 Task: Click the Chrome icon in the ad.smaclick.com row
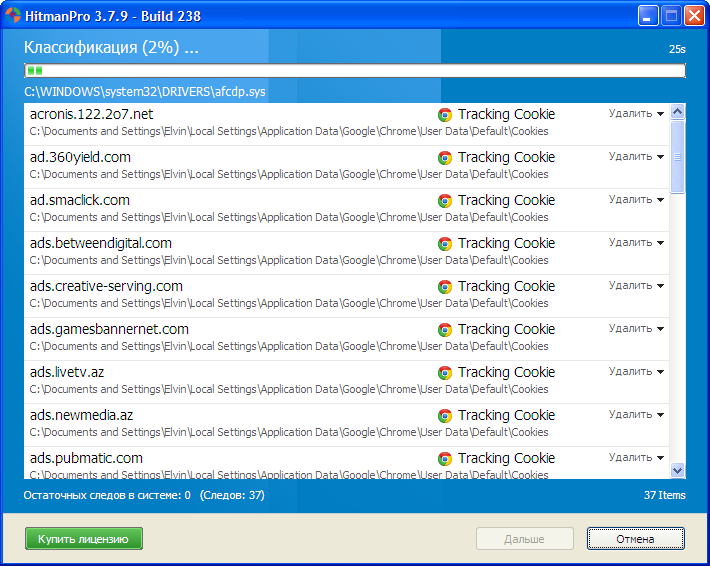445,201
